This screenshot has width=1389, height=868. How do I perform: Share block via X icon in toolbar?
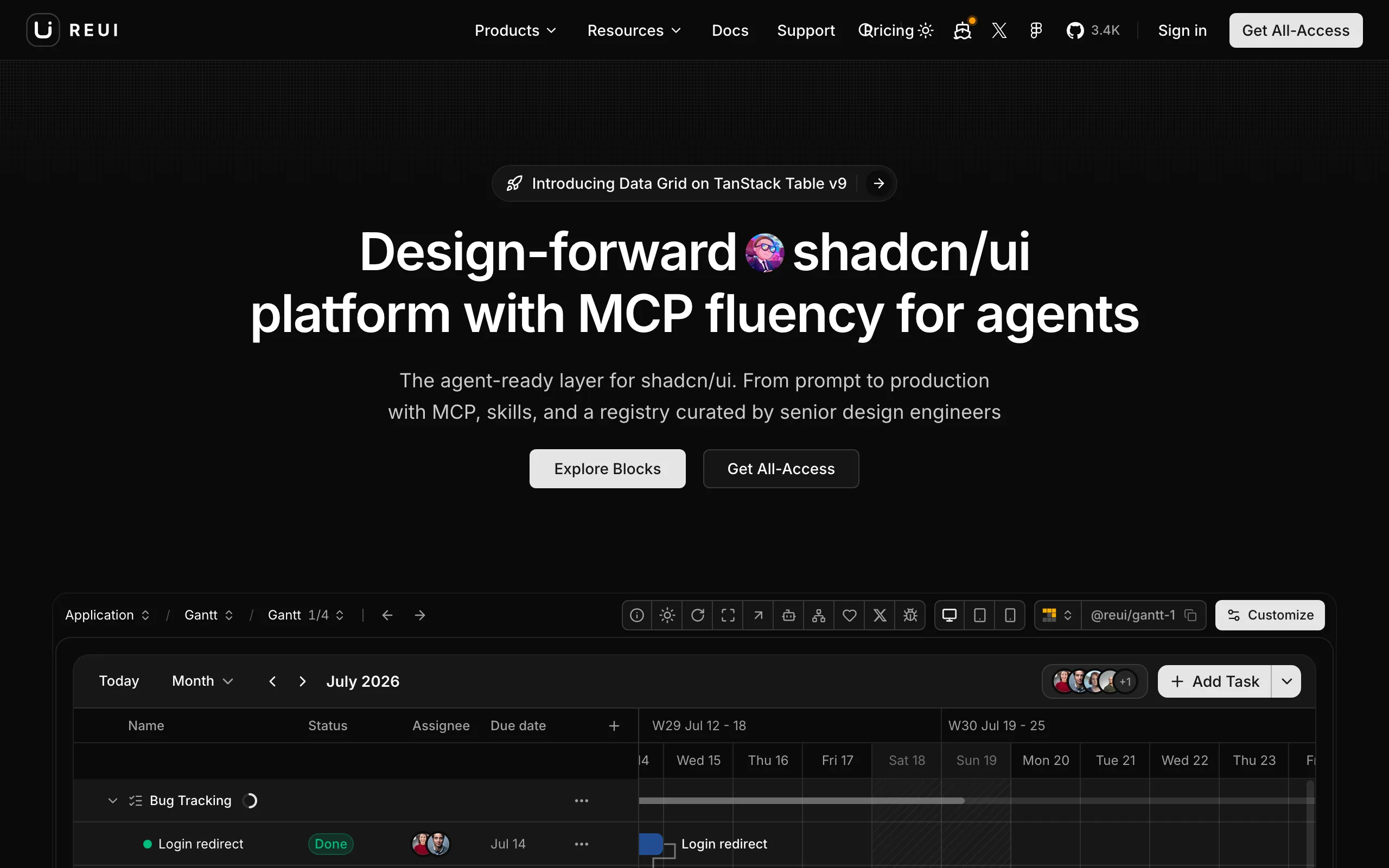point(880,615)
